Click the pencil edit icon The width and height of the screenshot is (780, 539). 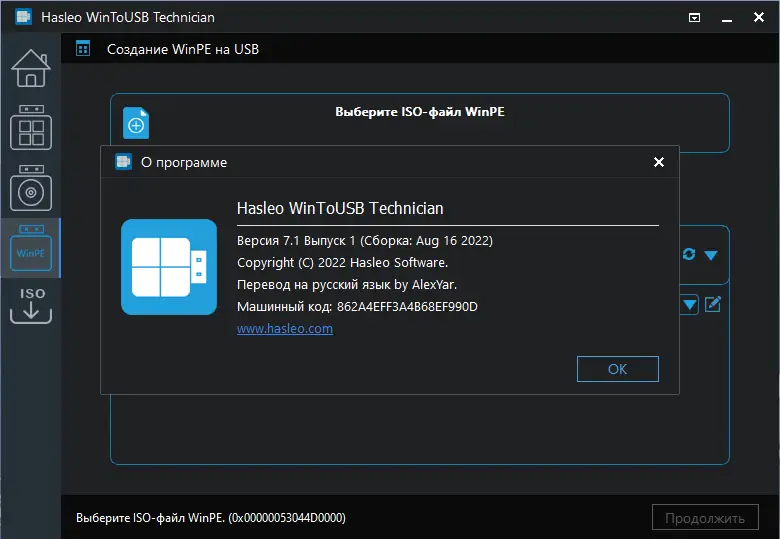pyautogui.click(x=713, y=304)
